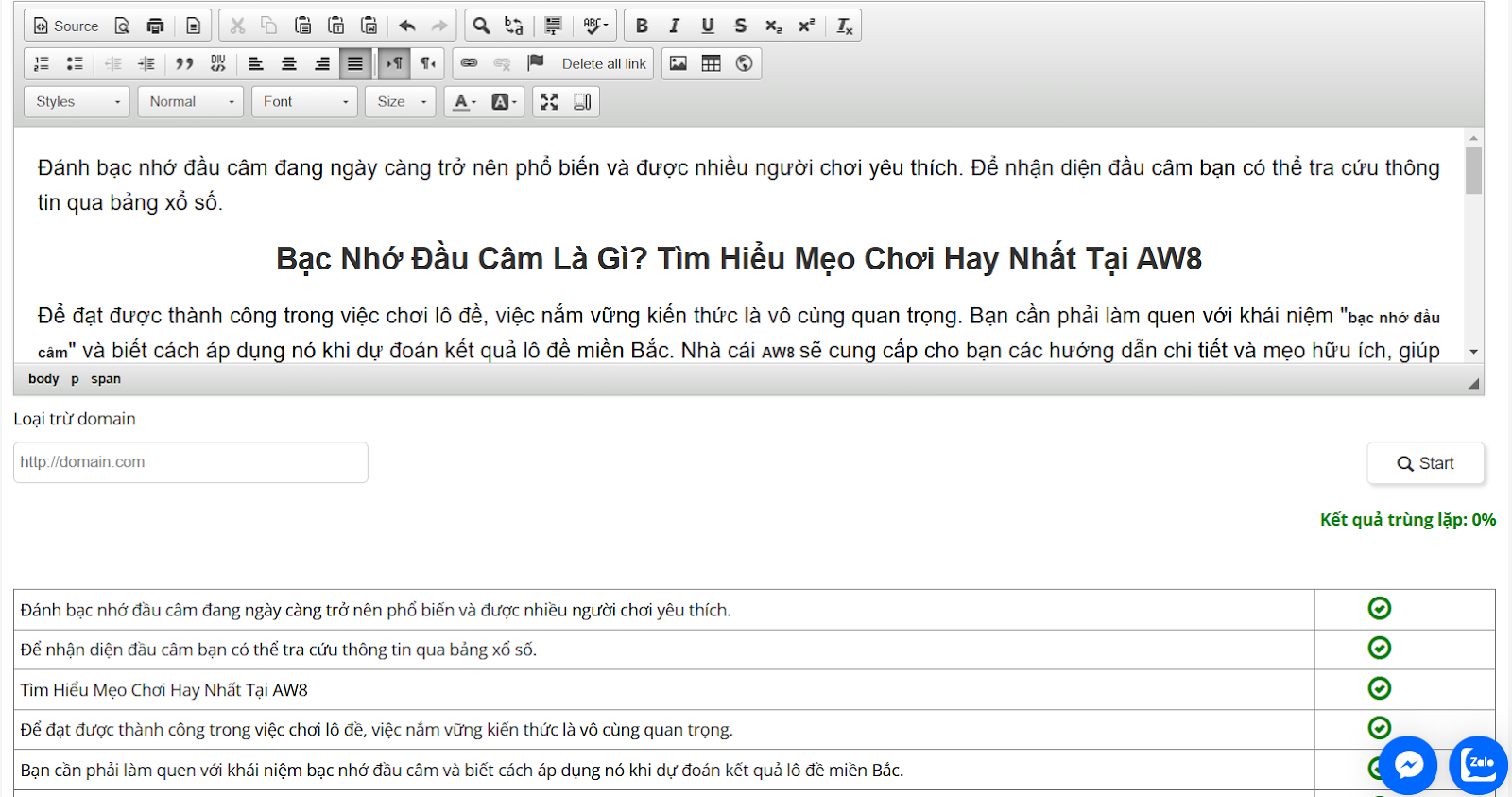
Task: Open the Messenger chat bubble
Action: 1408,764
